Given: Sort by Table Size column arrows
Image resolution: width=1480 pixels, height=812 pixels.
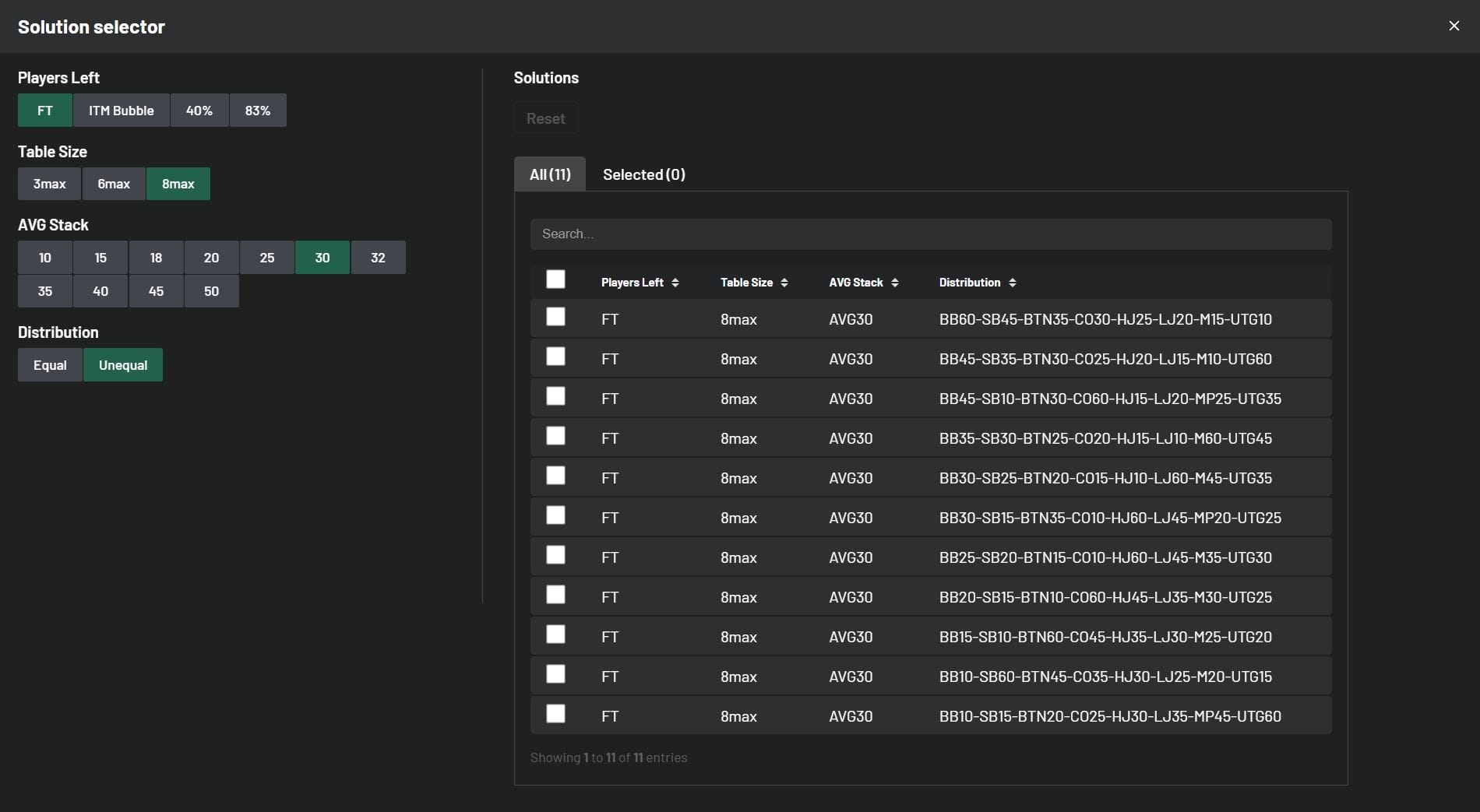Looking at the screenshot, I should tap(784, 283).
